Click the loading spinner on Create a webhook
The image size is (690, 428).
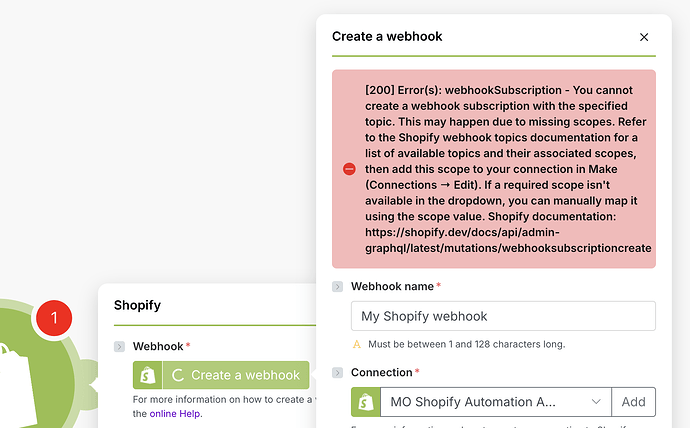[x=178, y=375]
